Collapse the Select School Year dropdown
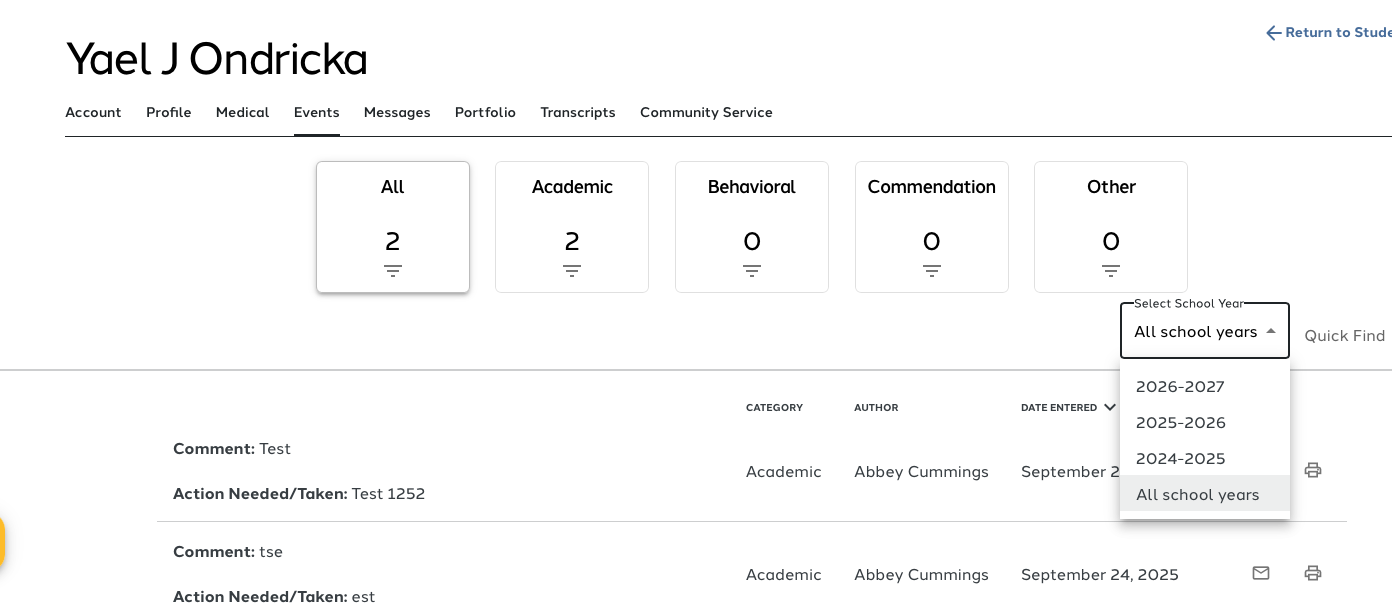 tap(1271, 332)
